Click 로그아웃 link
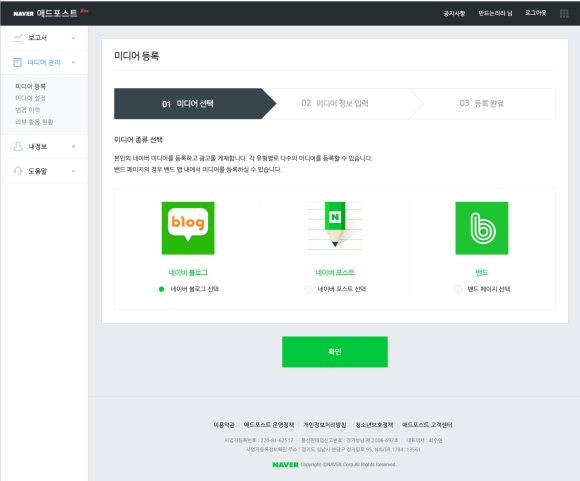The image size is (580, 481). pos(535,13)
